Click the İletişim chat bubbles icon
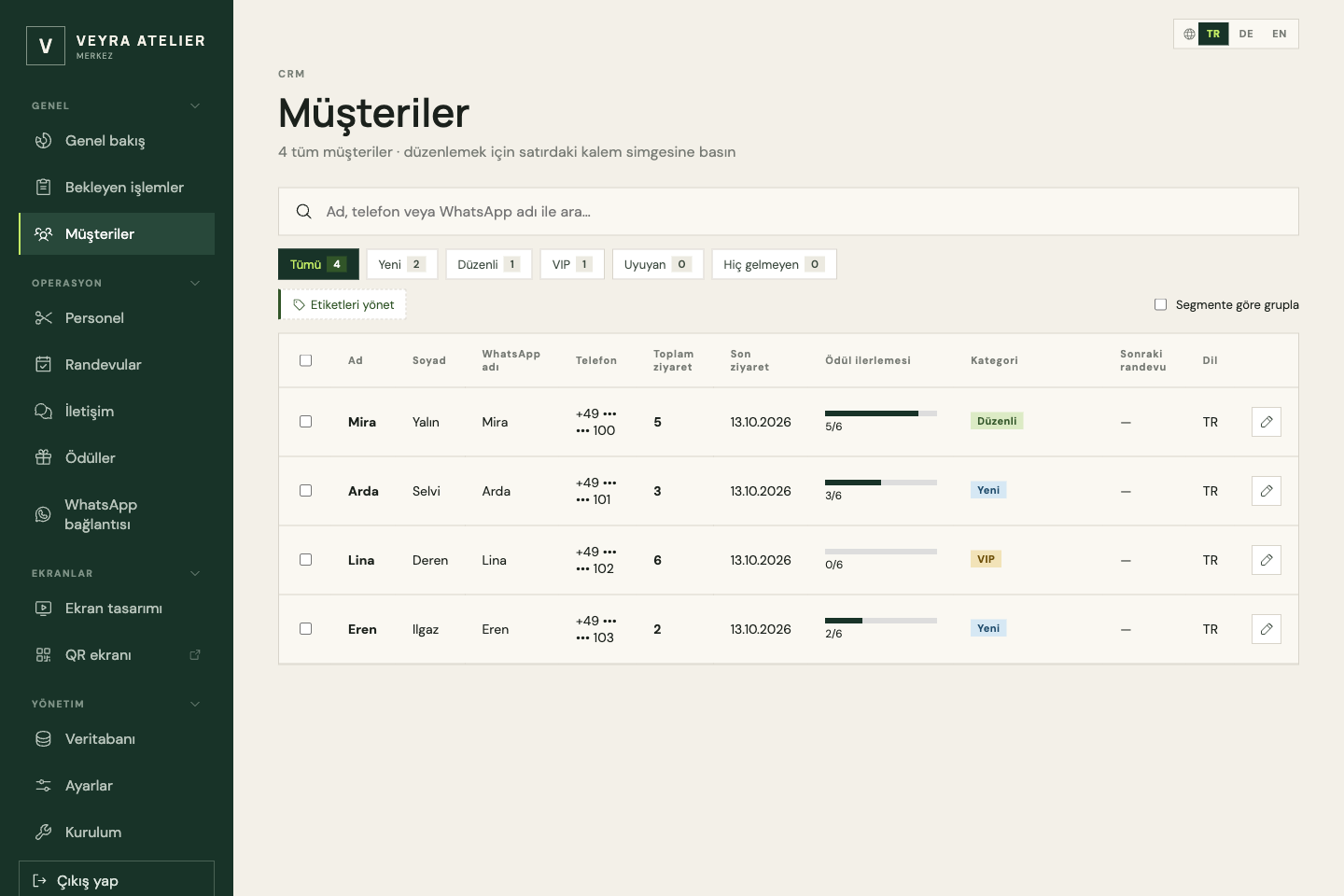The height and width of the screenshot is (896, 1344). (x=43, y=412)
